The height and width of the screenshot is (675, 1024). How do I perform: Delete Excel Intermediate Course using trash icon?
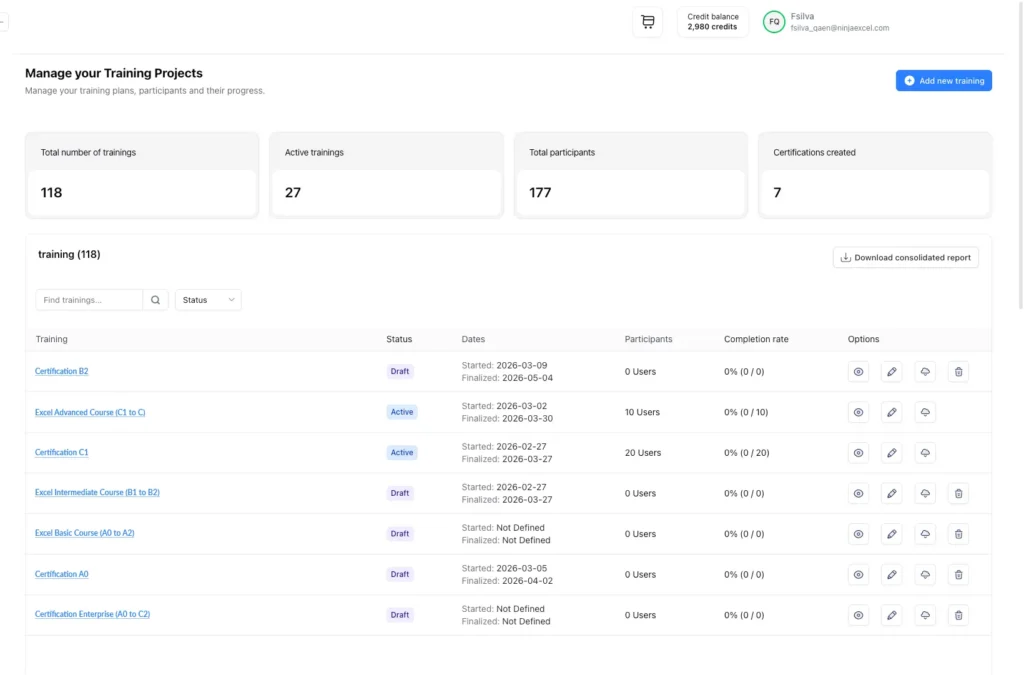[958, 493]
